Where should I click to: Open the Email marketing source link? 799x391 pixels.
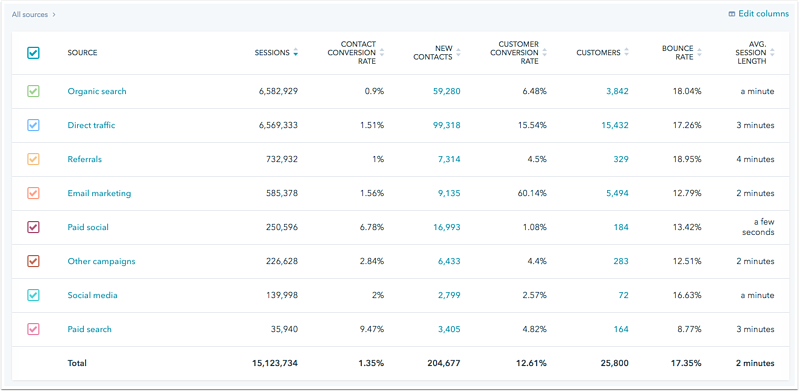coord(99,193)
